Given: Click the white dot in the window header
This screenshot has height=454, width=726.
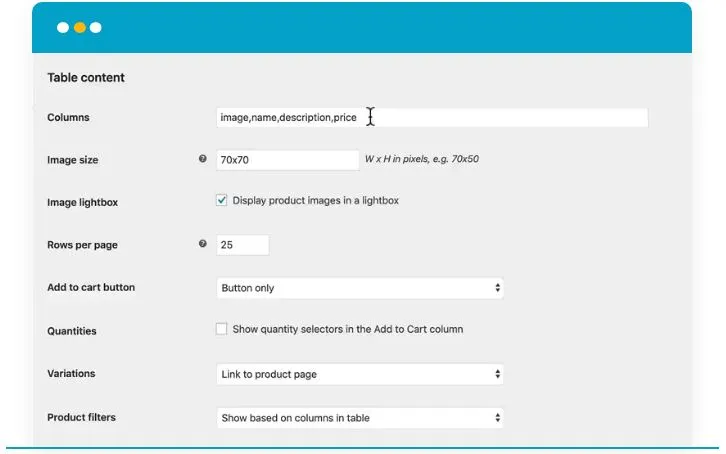Looking at the screenshot, I should (62, 28).
